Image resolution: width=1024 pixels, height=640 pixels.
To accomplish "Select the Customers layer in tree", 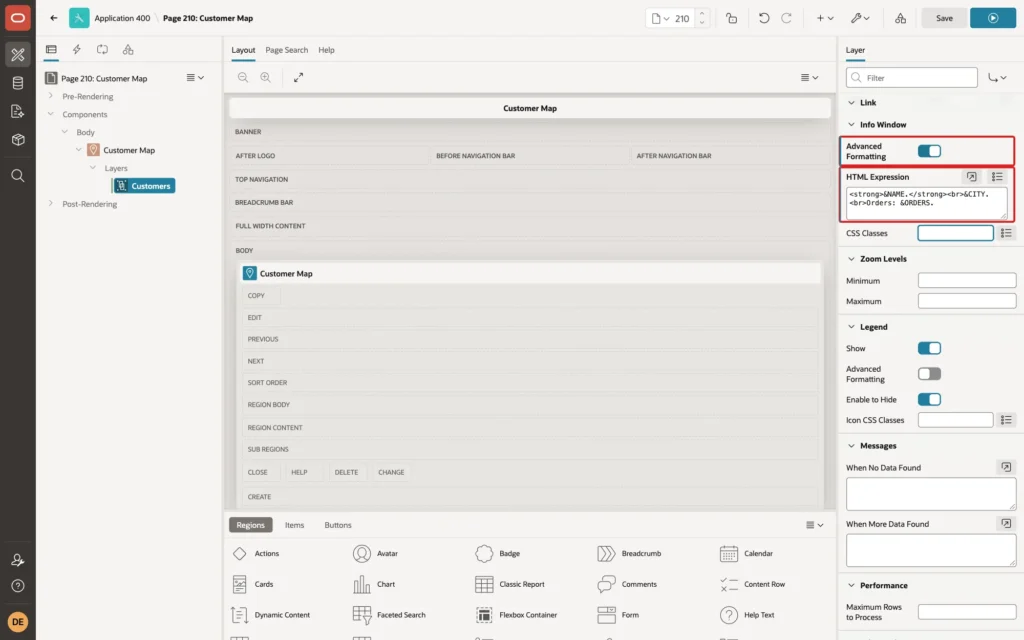I will coord(144,186).
